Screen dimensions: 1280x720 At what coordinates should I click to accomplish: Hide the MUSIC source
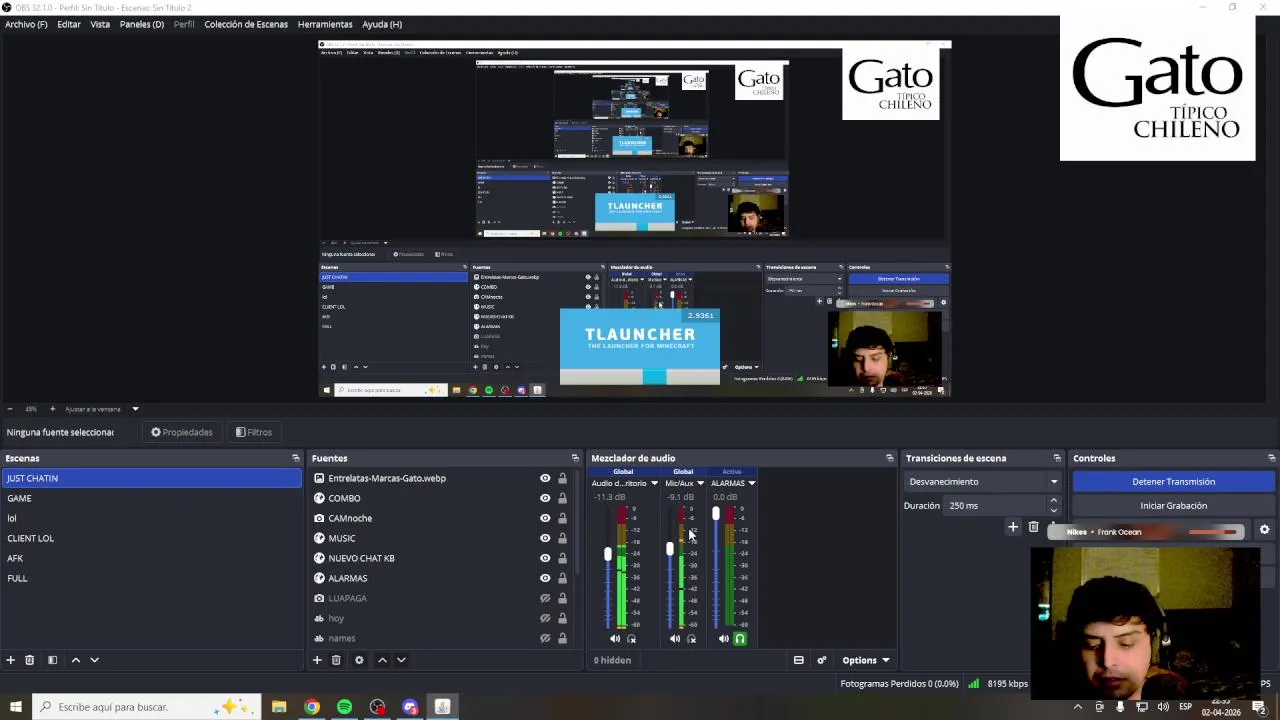coord(545,538)
